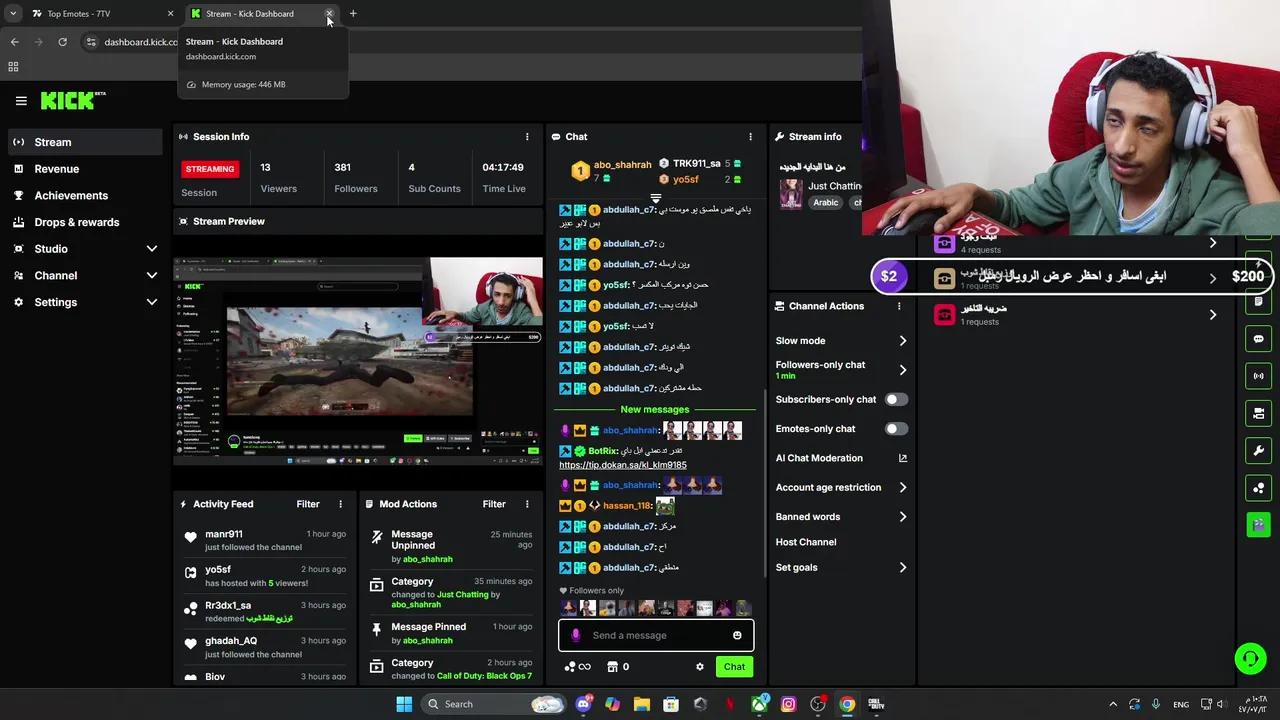Click yo5sf hosted activity entry
The width and height of the screenshot is (1280, 720).
(264, 576)
